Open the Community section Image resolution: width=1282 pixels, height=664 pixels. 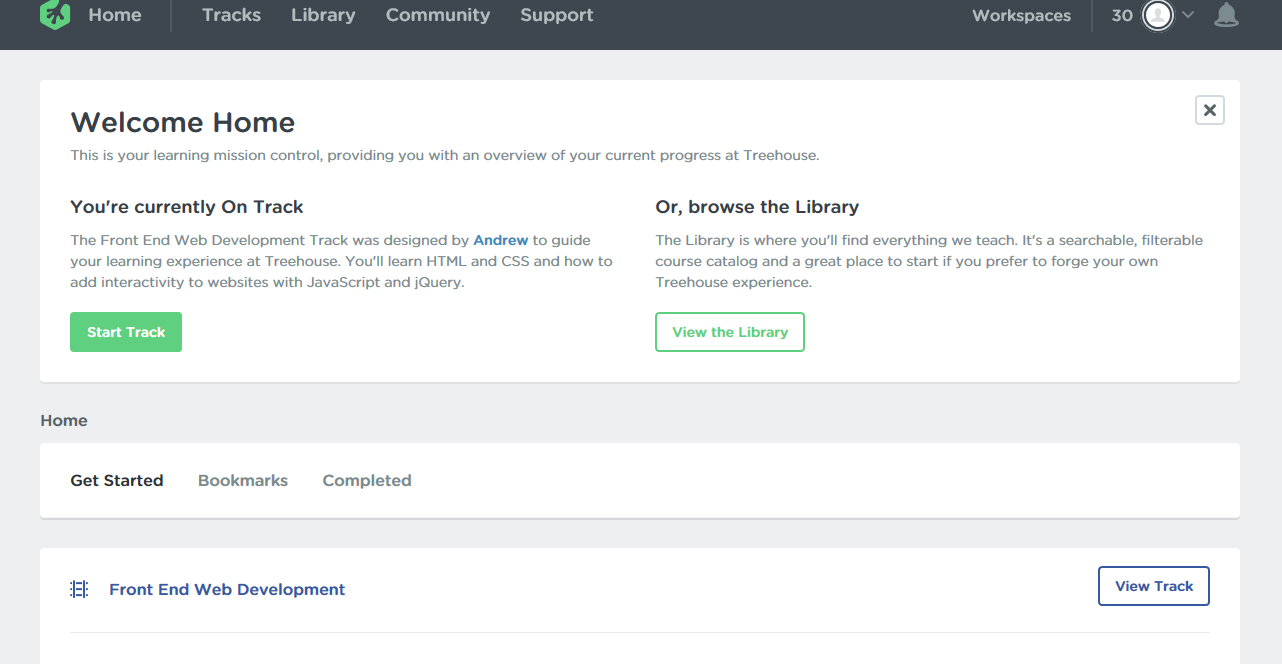click(x=438, y=15)
